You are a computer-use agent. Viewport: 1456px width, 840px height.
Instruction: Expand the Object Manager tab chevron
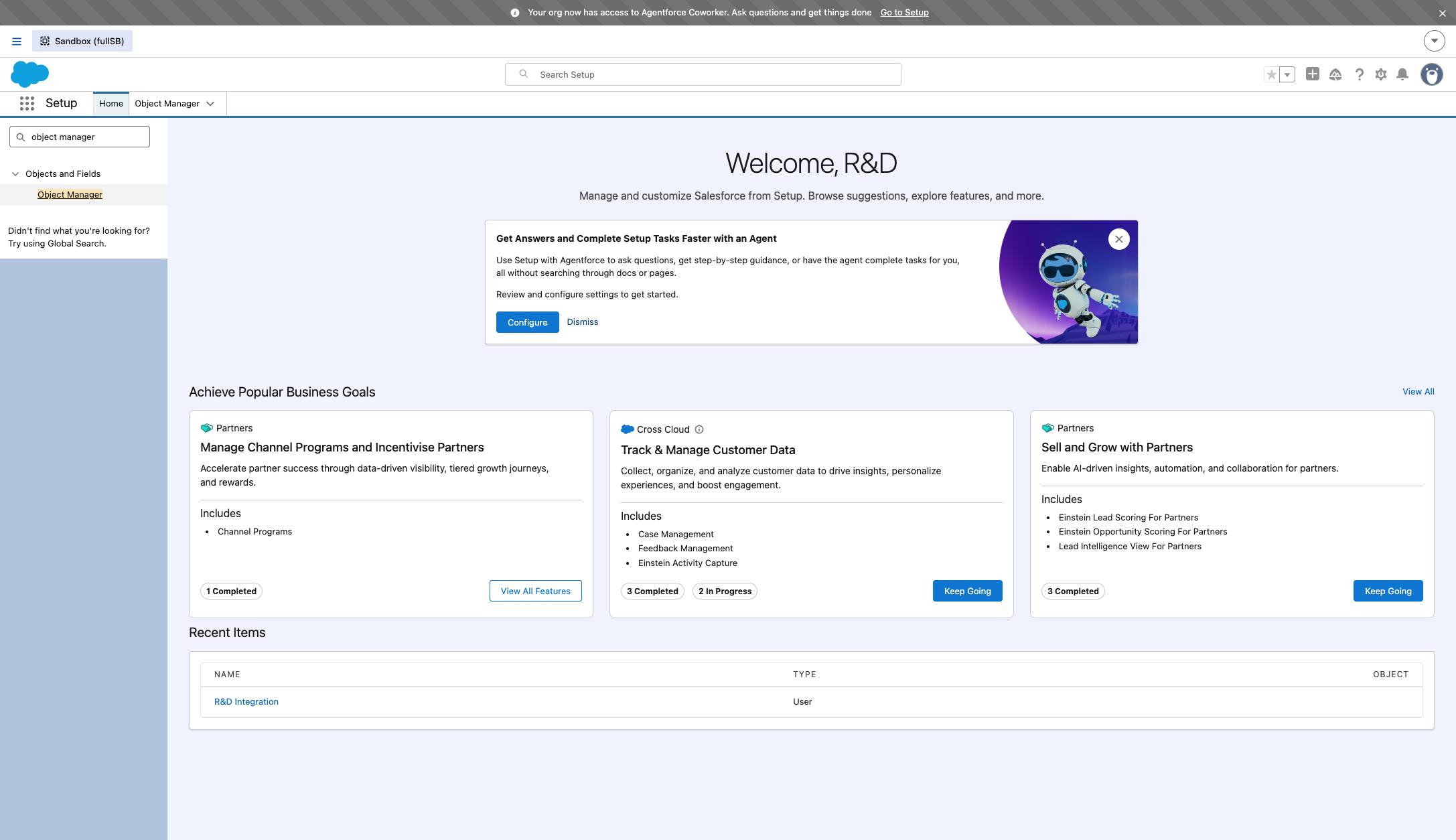pos(210,103)
